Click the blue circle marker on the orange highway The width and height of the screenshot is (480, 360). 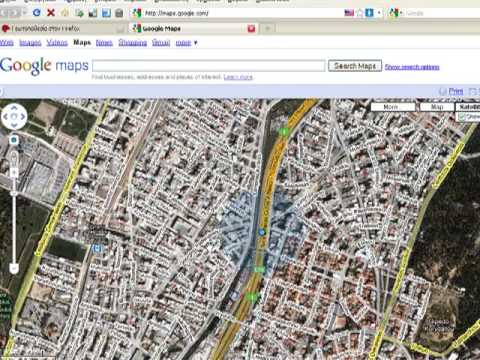click(x=262, y=232)
